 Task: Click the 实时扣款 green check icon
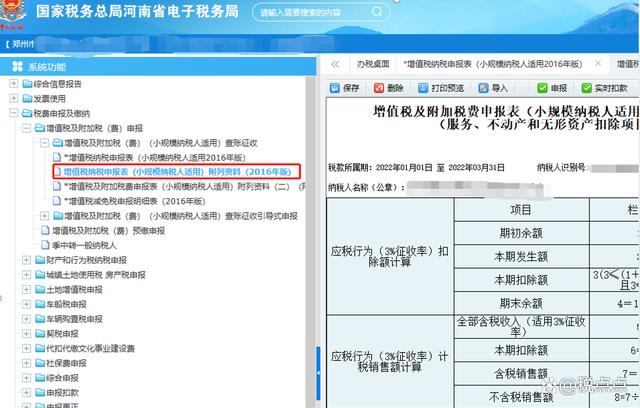[x=587, y=88]
